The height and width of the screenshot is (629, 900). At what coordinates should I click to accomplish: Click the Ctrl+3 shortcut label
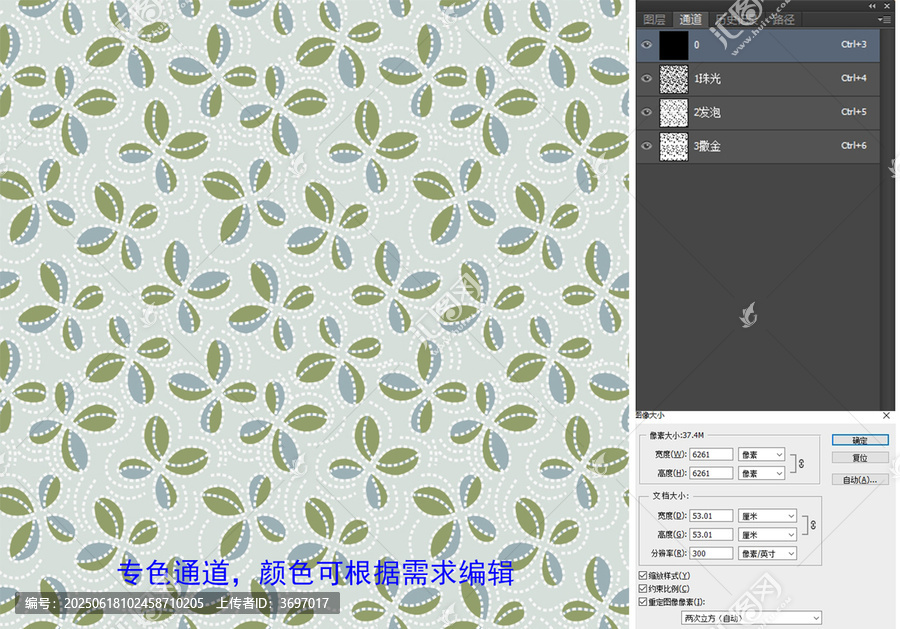[854, 44]
